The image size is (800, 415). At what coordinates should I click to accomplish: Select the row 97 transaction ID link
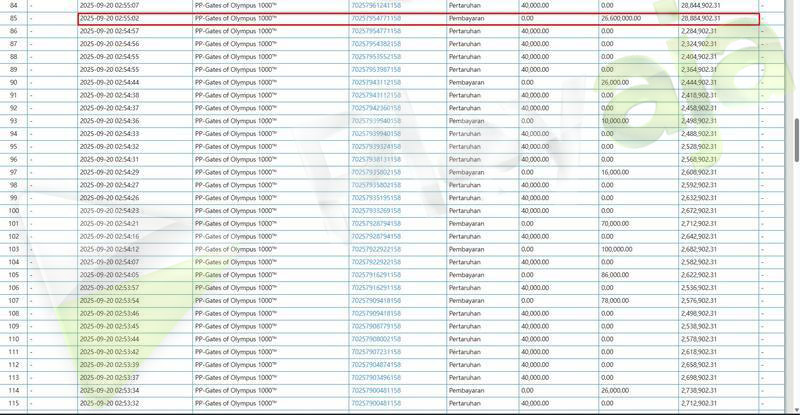376,172
